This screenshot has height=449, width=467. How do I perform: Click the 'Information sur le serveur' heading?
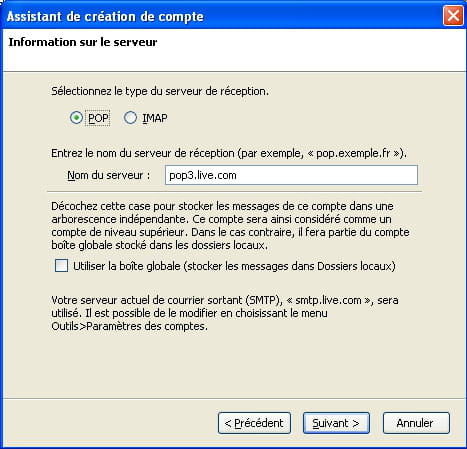click(x=83, y=42)
